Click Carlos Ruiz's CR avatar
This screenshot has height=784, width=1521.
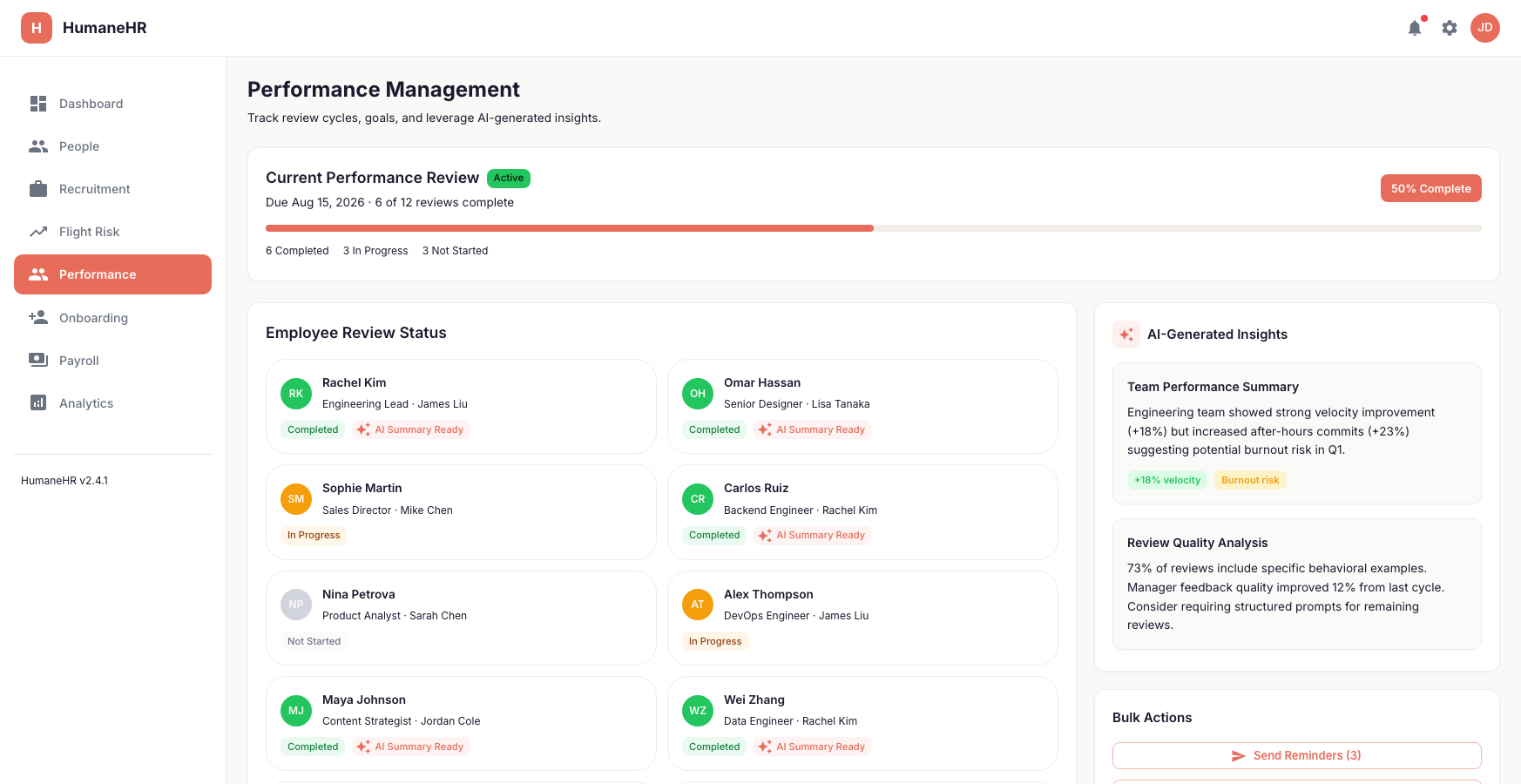tap(698, 499)
